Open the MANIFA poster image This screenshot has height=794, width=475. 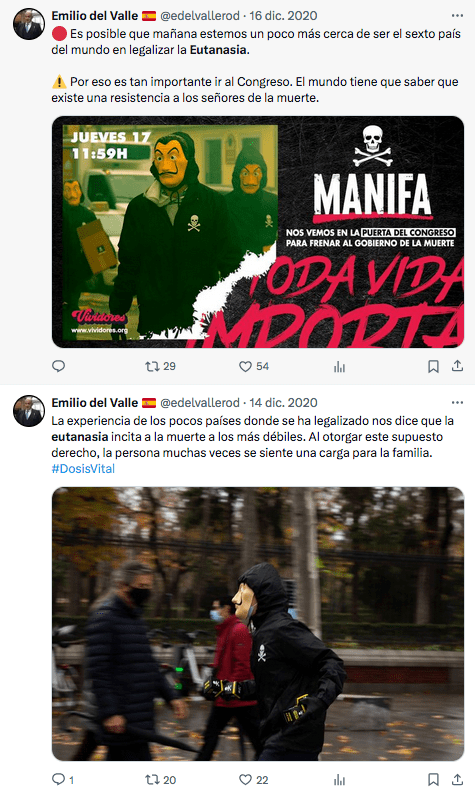click(258, 232)
